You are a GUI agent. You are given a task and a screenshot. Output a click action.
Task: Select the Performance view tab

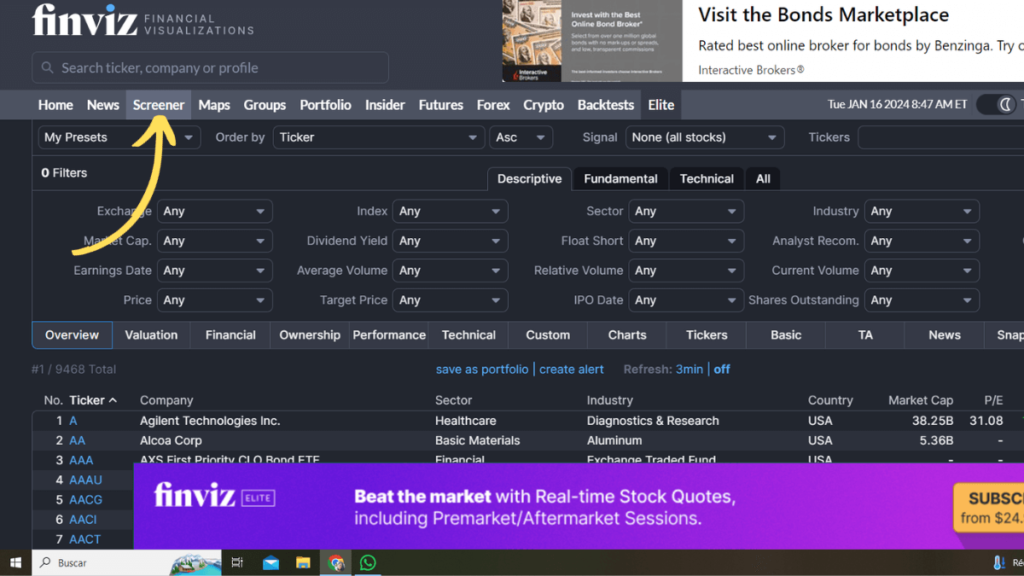[389, 335]
